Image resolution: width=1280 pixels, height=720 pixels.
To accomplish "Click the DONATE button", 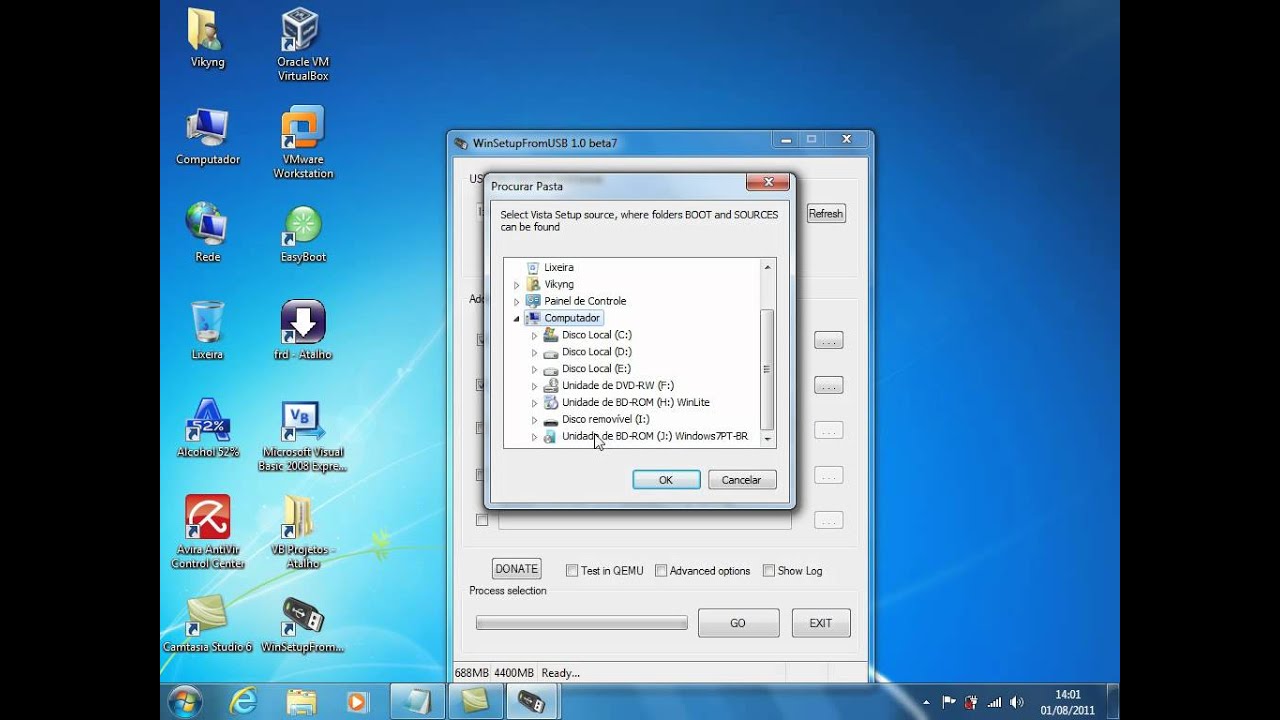I will [516, 569].
